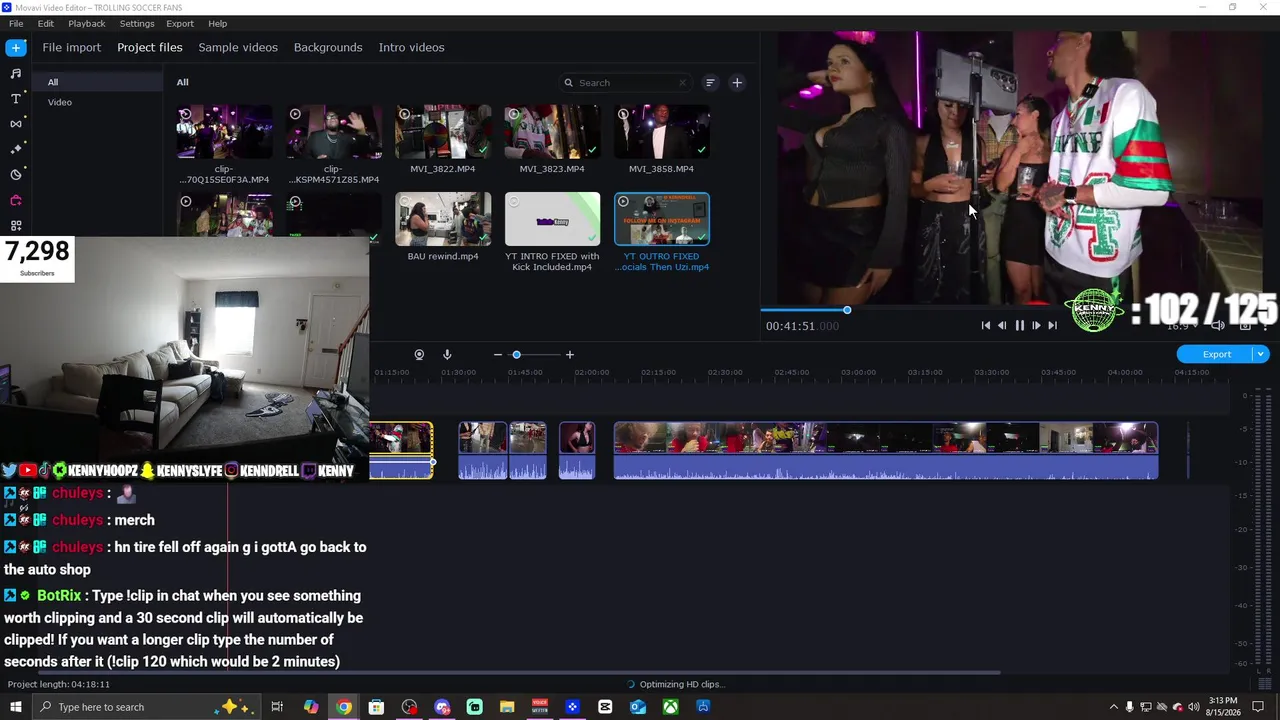Image resolution: width=1280 pixels, height=720 pixels.
Task: Switch to File import tab
Action: coord(72,47)
